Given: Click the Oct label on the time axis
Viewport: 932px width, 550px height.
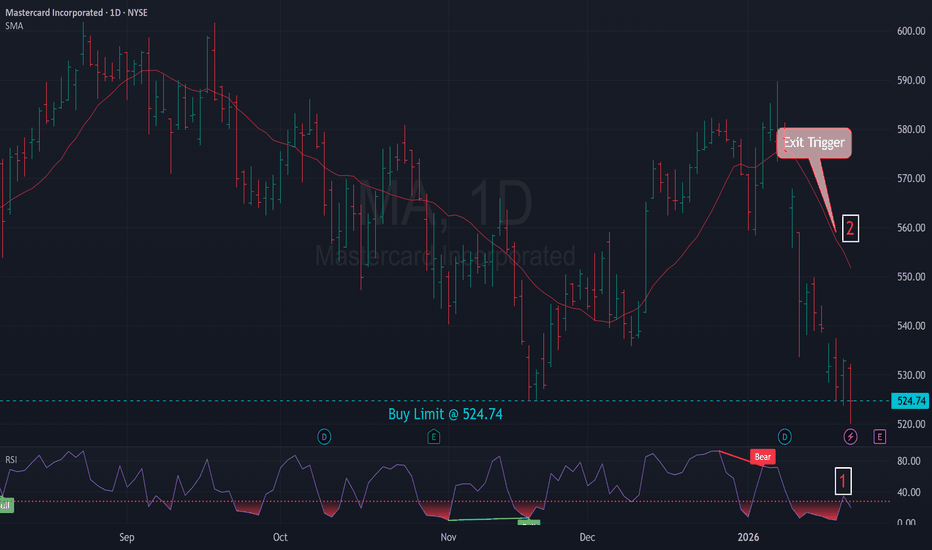Looking at the screenshot, I should [x=280, y=537].
